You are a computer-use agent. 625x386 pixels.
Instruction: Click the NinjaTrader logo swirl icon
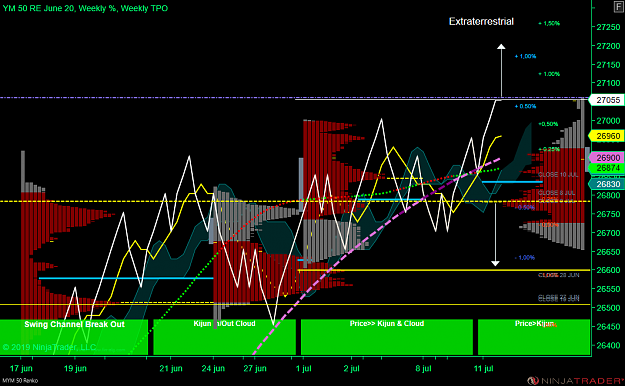coord(532,380)
